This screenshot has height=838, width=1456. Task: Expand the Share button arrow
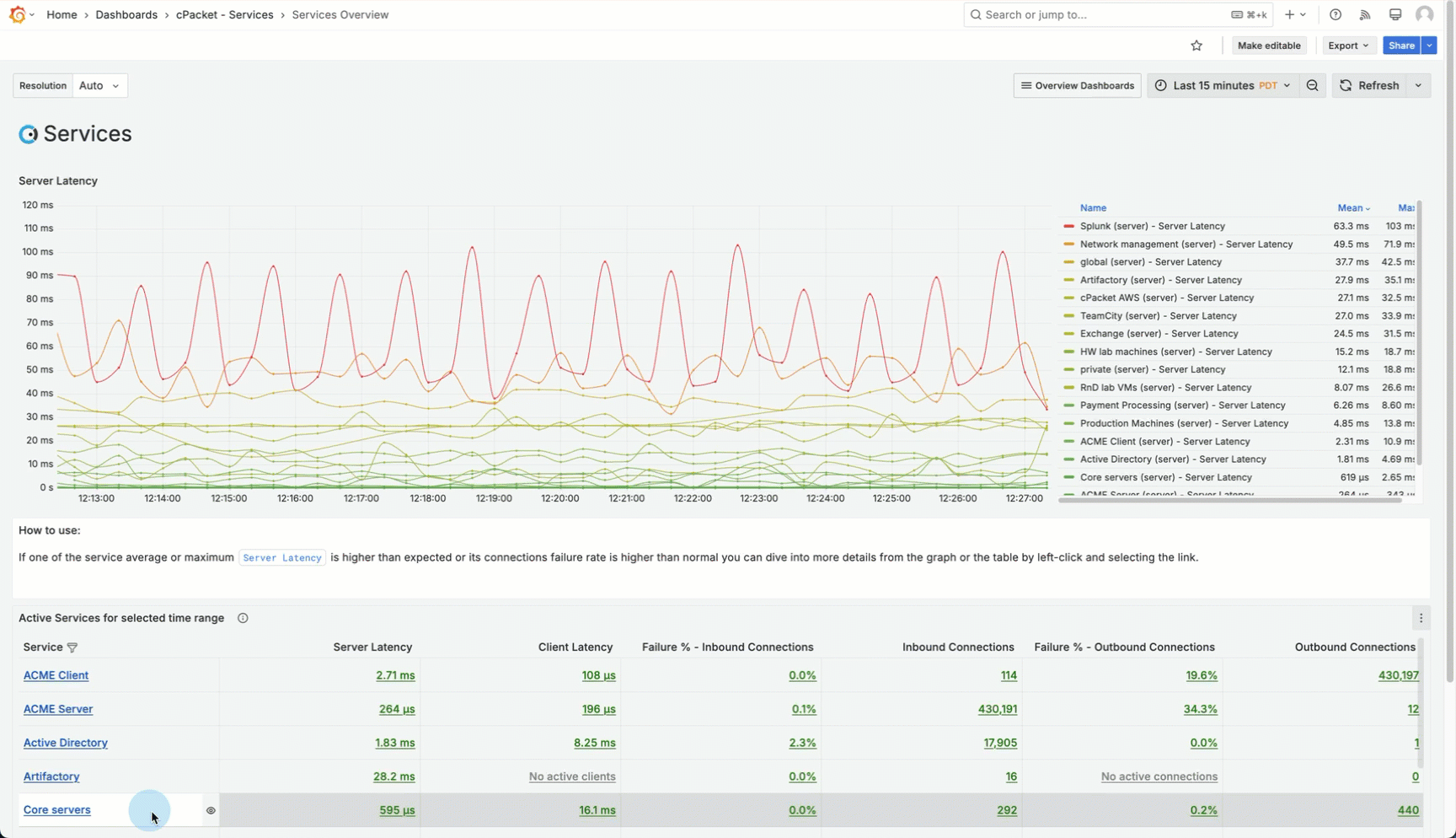[x=1430, y=46]
